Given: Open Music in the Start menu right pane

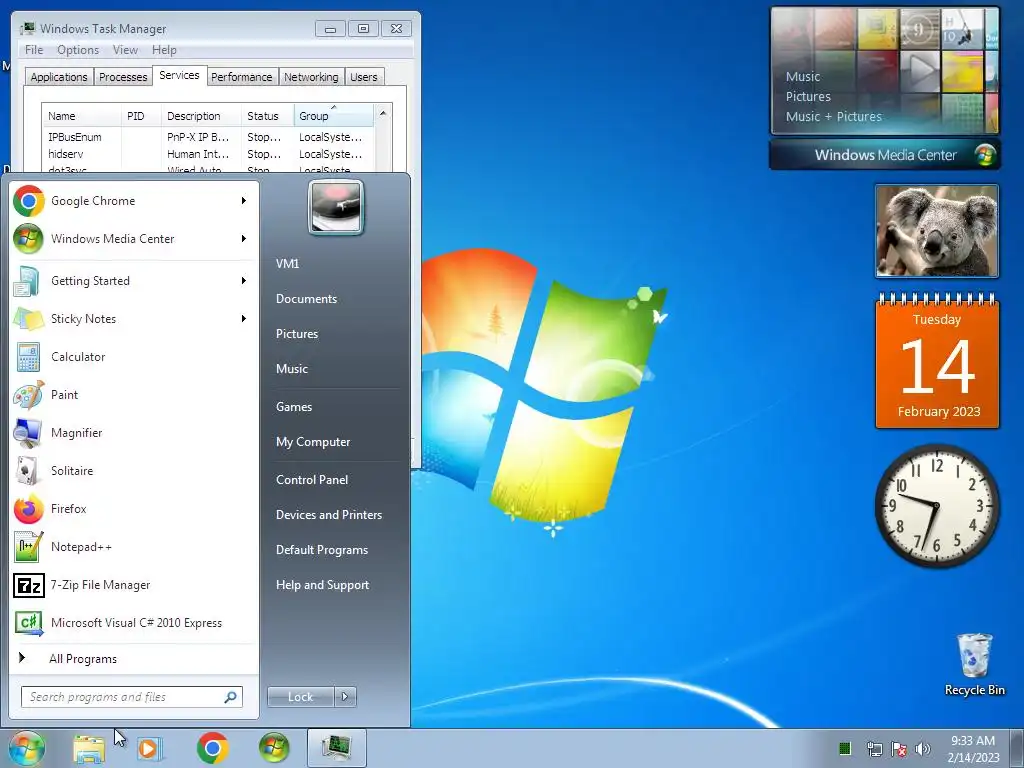Looking at the screenshot, I should (x=292, y=369).
